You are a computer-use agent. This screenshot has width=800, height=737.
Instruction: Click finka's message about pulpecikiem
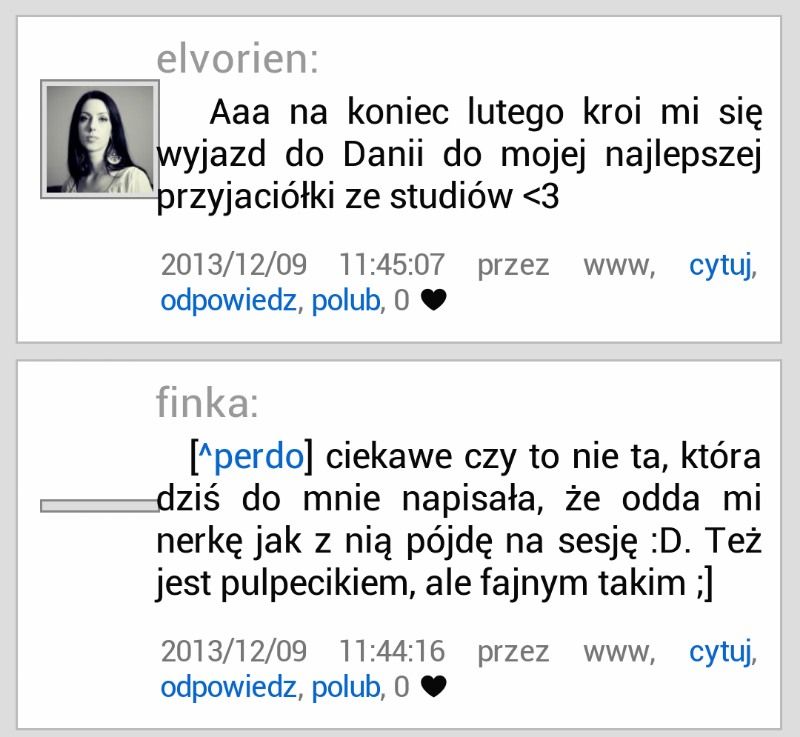[x=459, y=520]
